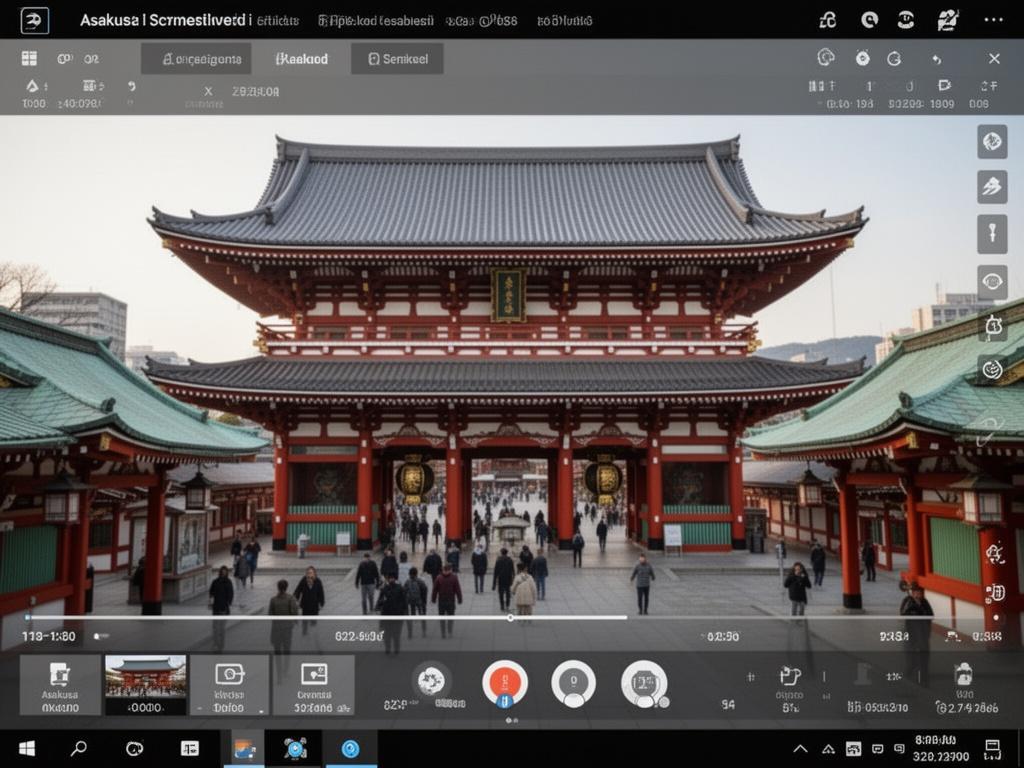Select the pin marker tool
Image resolution: width=1024 pixels, height=768 pixels.
click(992, 232)
